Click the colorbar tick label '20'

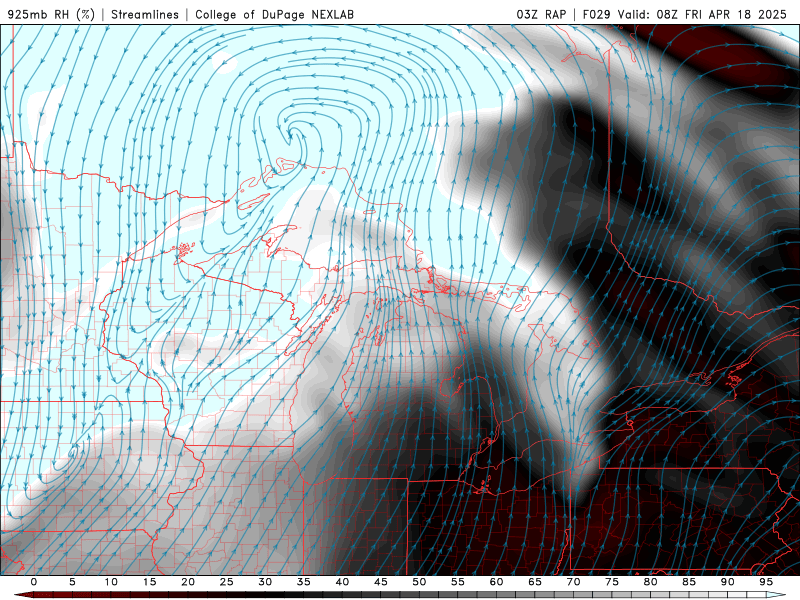188,582
